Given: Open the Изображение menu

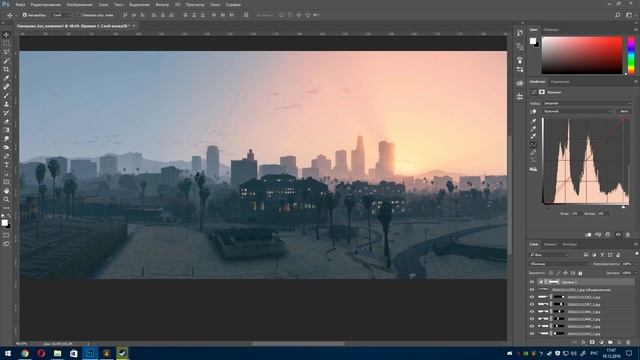Looking at the screenshot, I should 79,4.
